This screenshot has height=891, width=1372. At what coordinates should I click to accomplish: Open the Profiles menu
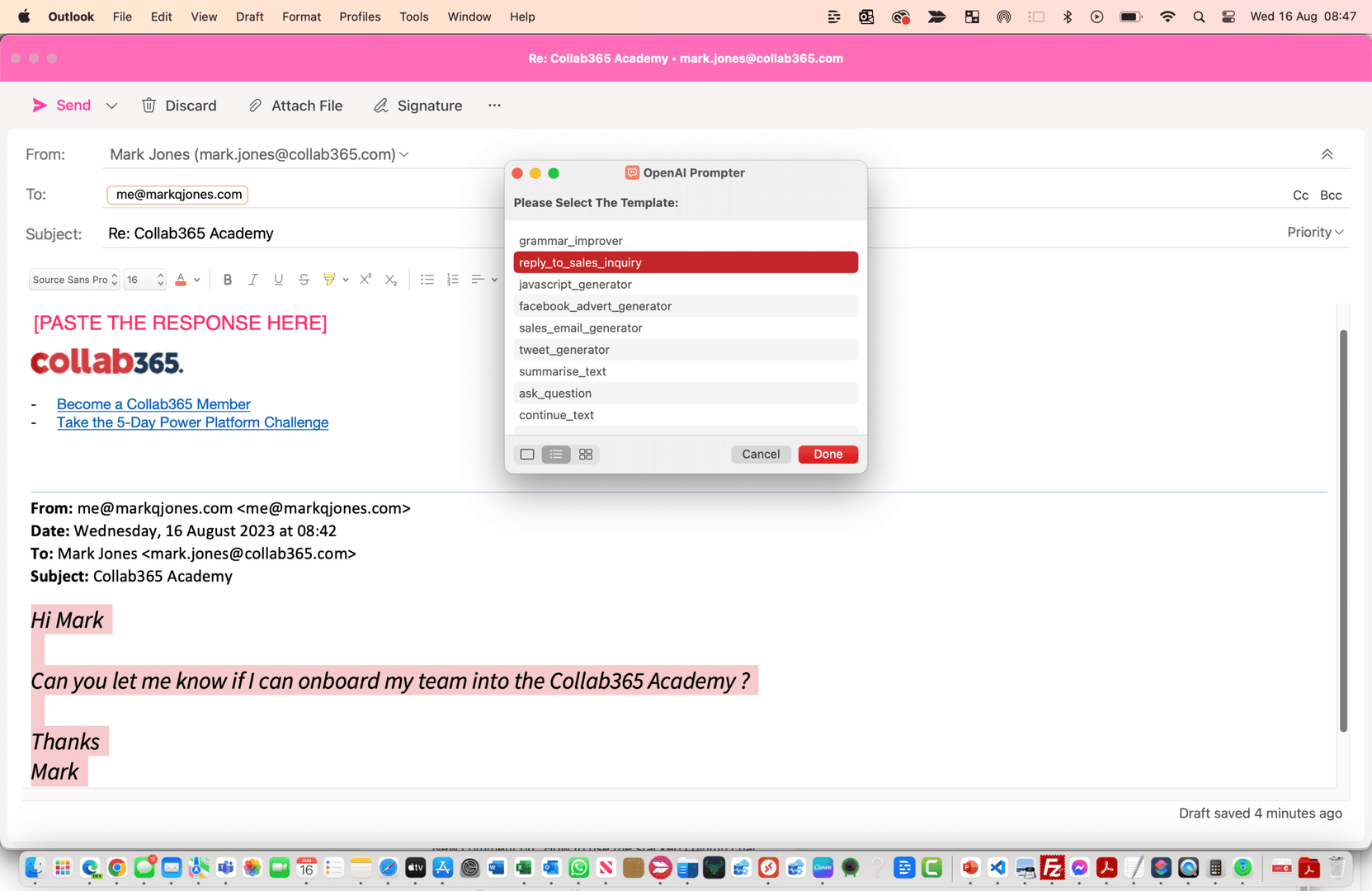click(x=360, y=16)
